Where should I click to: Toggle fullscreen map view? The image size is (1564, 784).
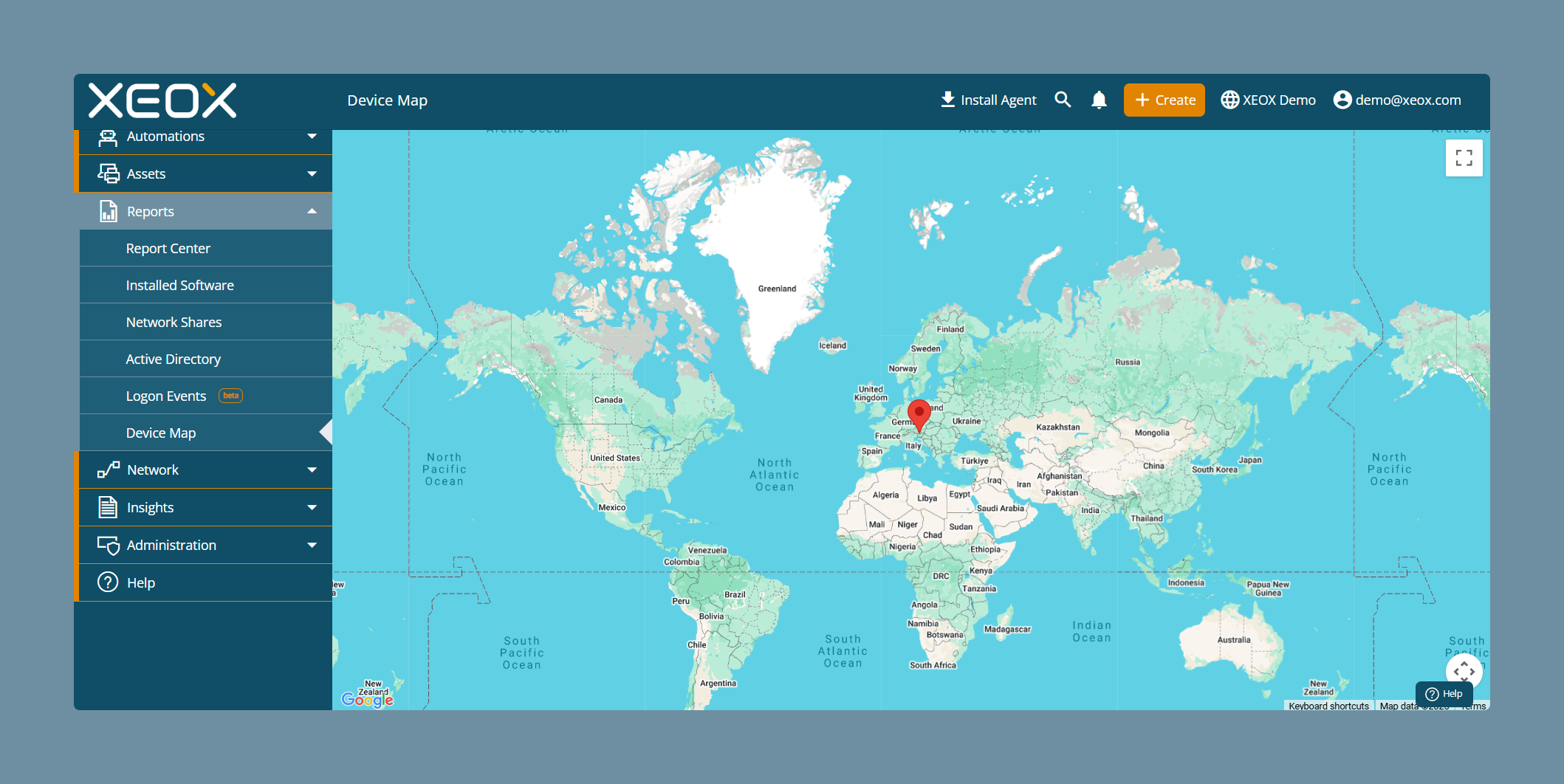click(x=1464, y=158)
